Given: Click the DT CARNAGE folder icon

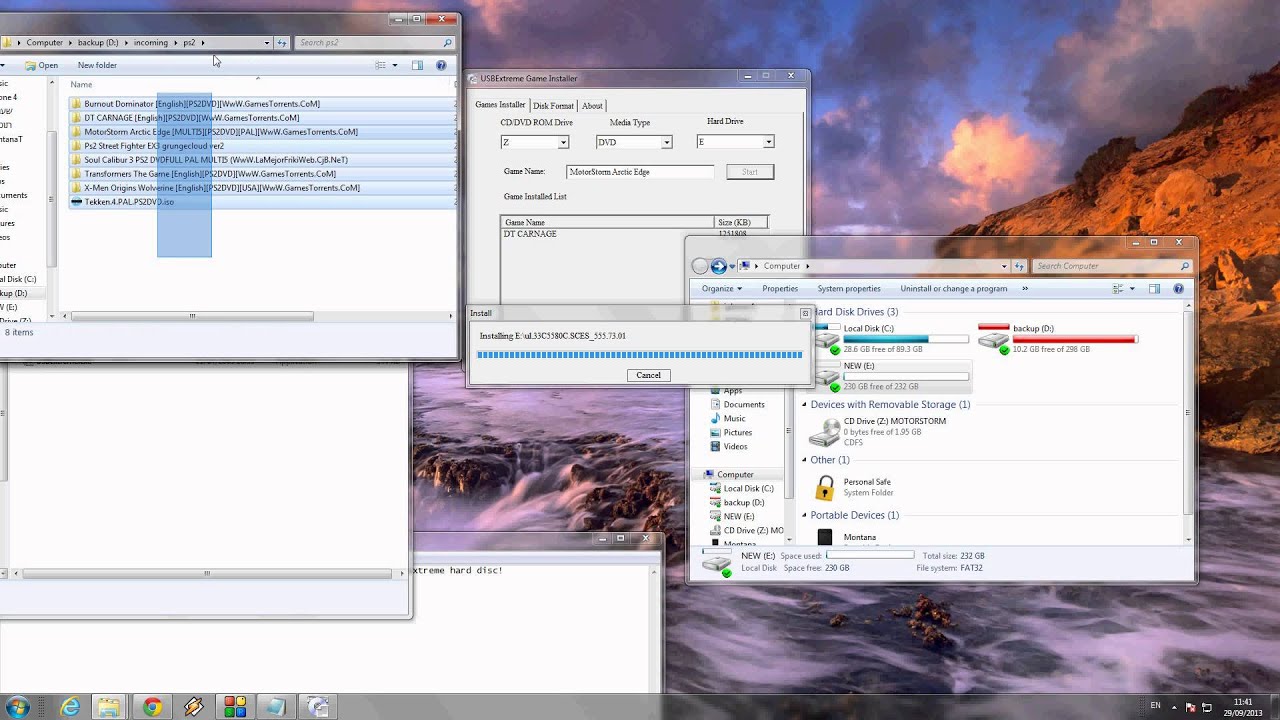Looking at the screenshot, I should pyautogui.click(x=76, y=118).
